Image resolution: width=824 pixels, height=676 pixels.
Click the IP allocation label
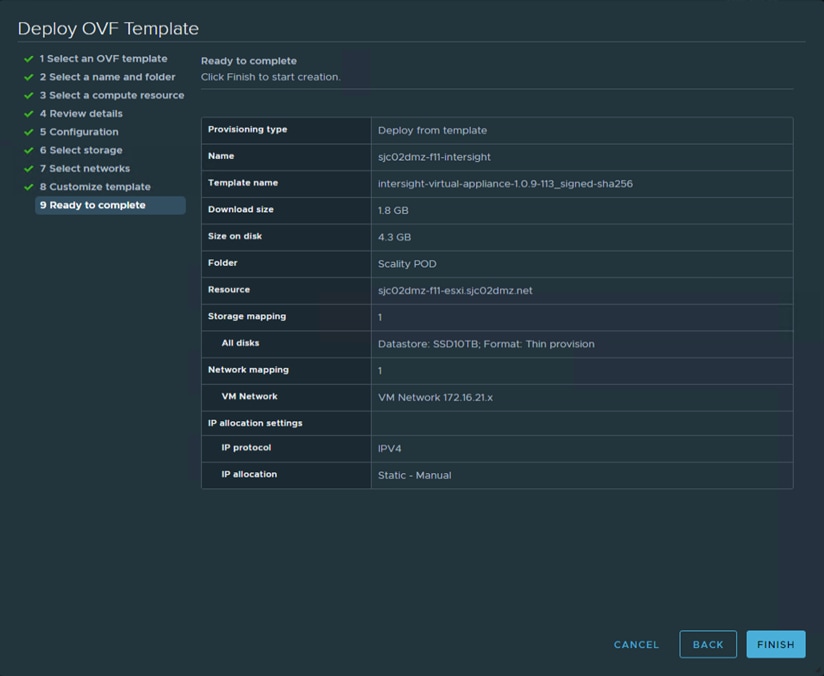[249, 475]
